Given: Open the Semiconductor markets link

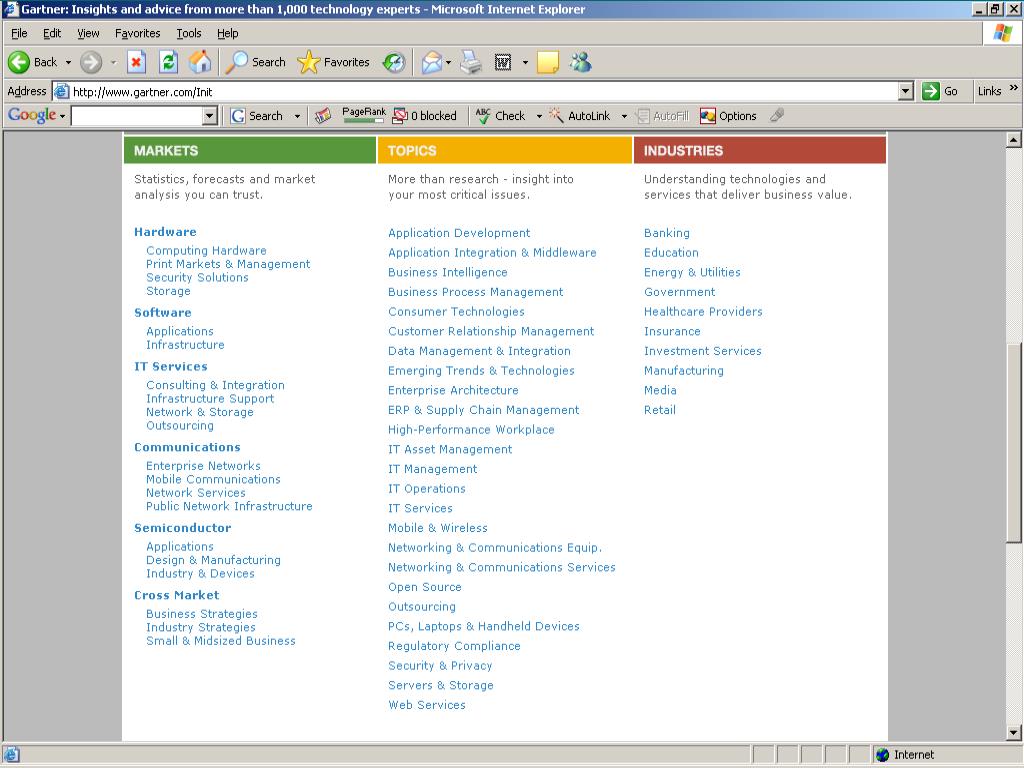Looking at the screenshot, I should pyautogui.click(x=182, y=528).
